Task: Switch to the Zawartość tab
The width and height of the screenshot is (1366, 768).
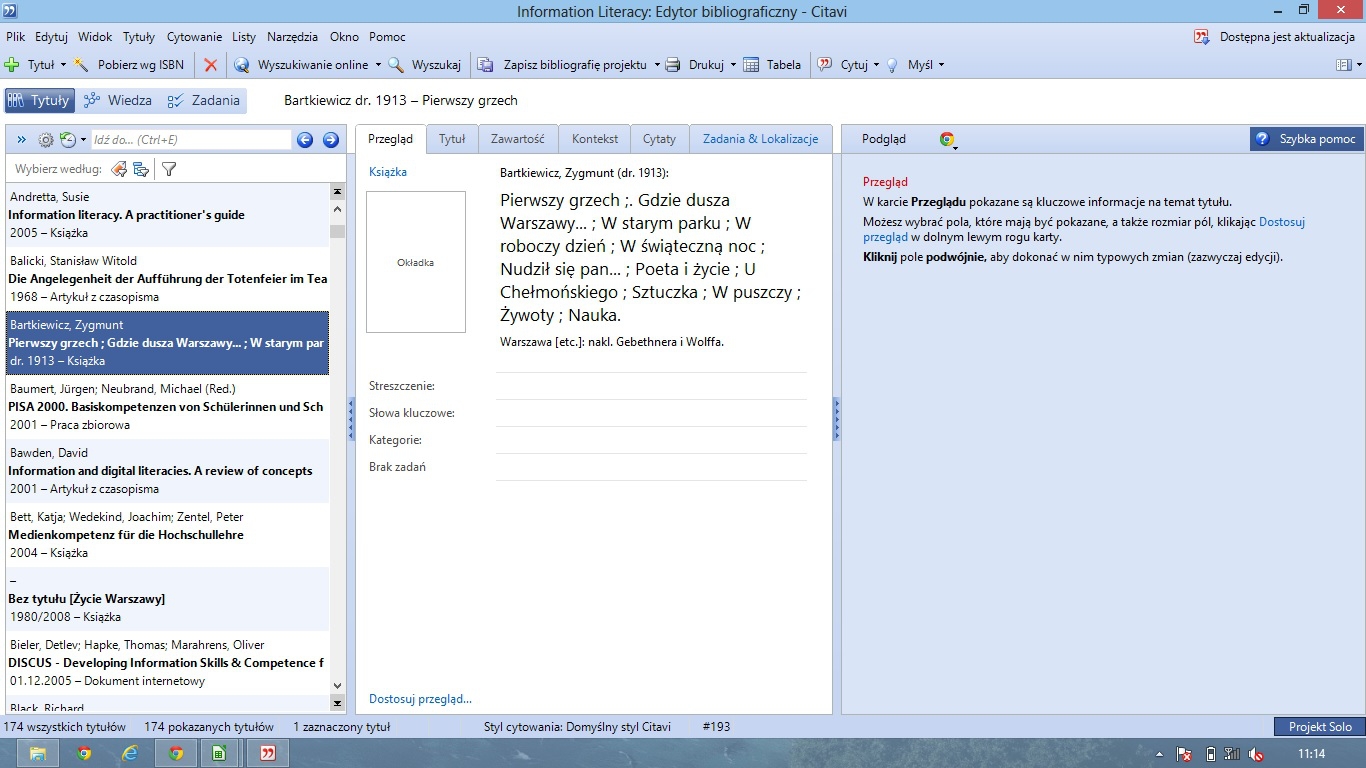Action: [x=518, y=139]
